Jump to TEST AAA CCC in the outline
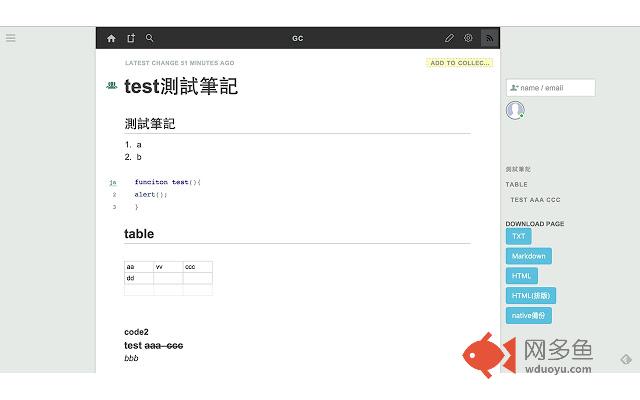Screen dimensions: 640x400 [x=535, y=200]
